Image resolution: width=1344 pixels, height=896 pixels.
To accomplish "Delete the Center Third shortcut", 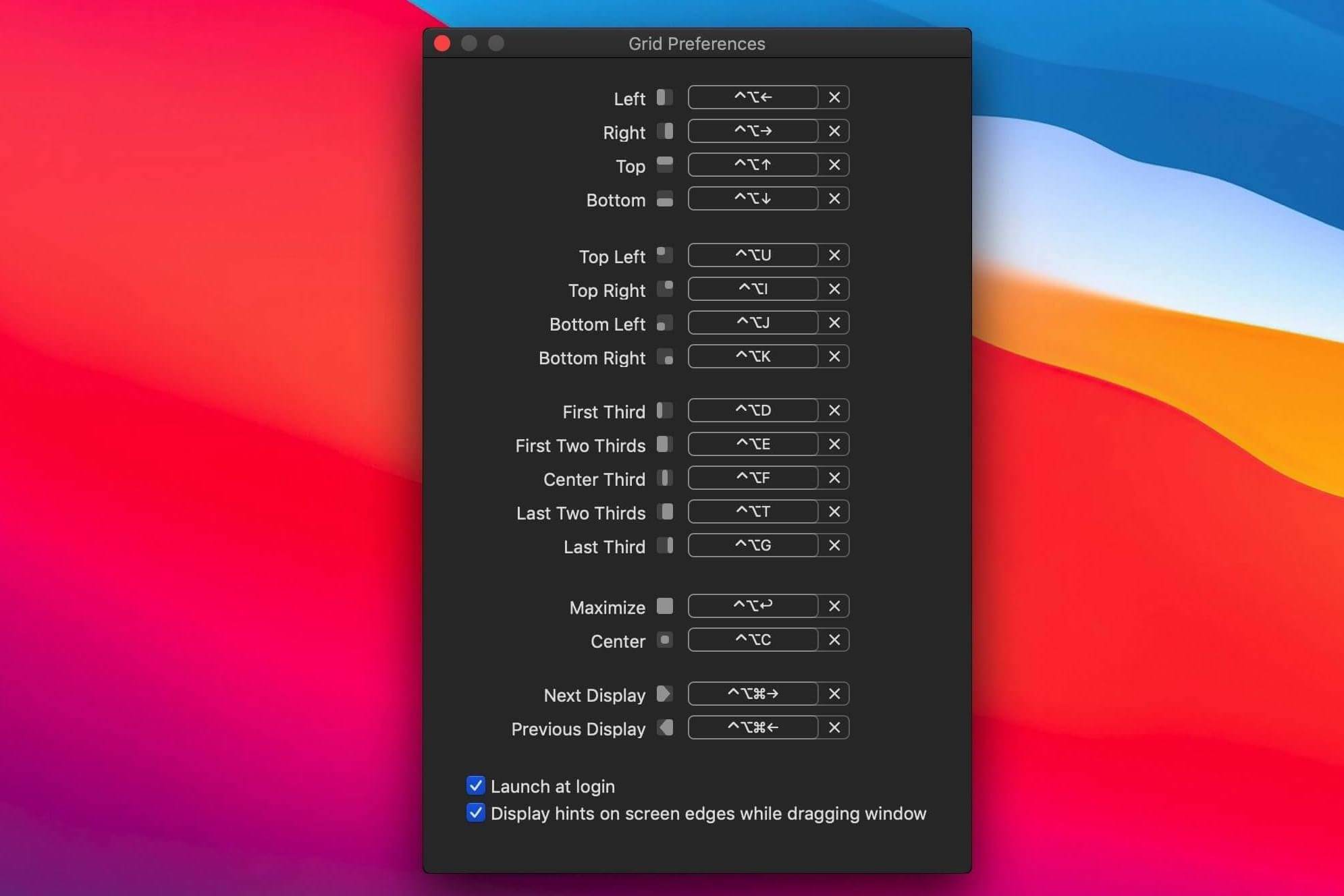I will pyautogui.click(x=834, y=478).
